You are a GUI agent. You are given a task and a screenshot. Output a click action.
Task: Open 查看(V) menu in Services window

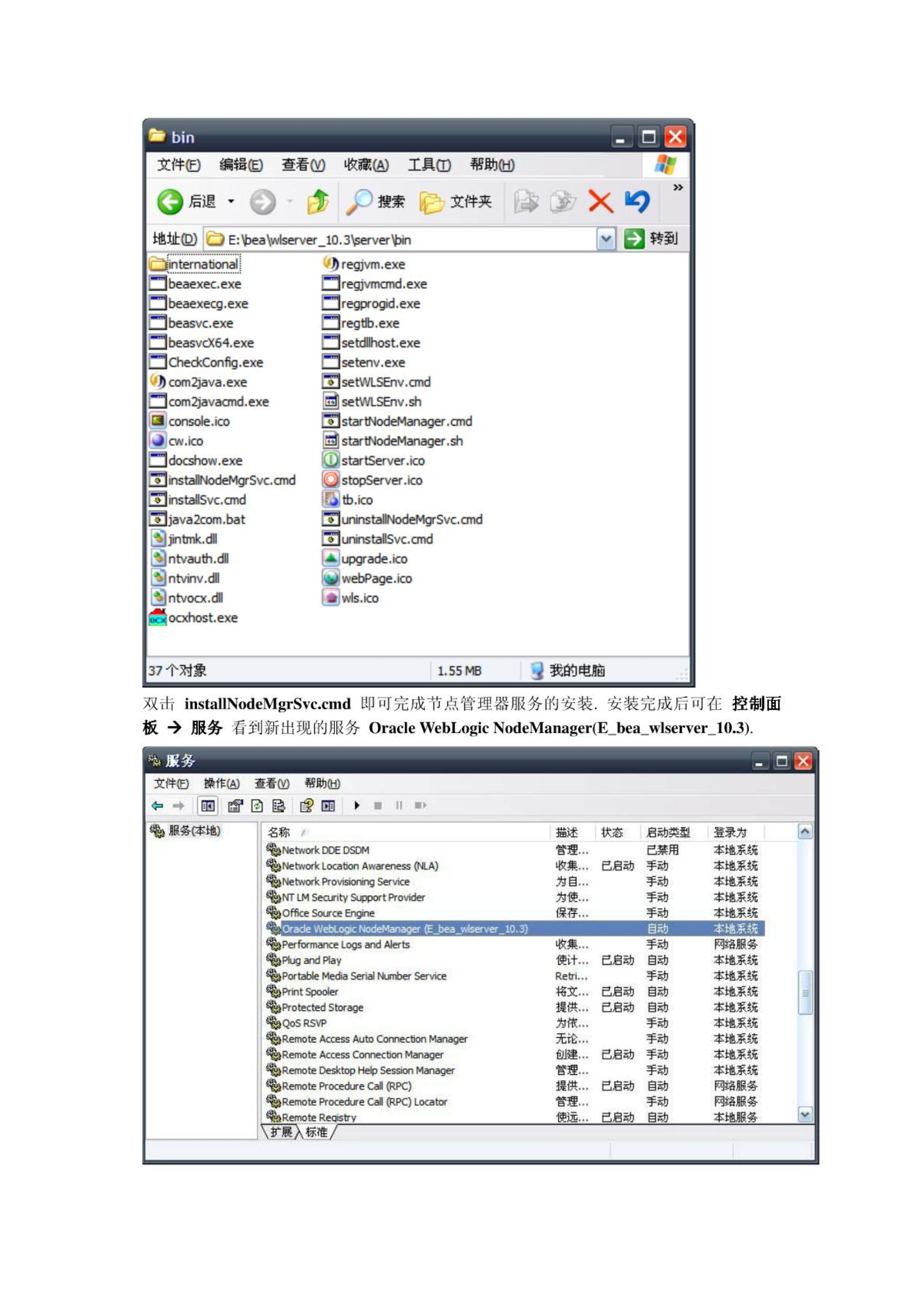[x=271, y=784]
